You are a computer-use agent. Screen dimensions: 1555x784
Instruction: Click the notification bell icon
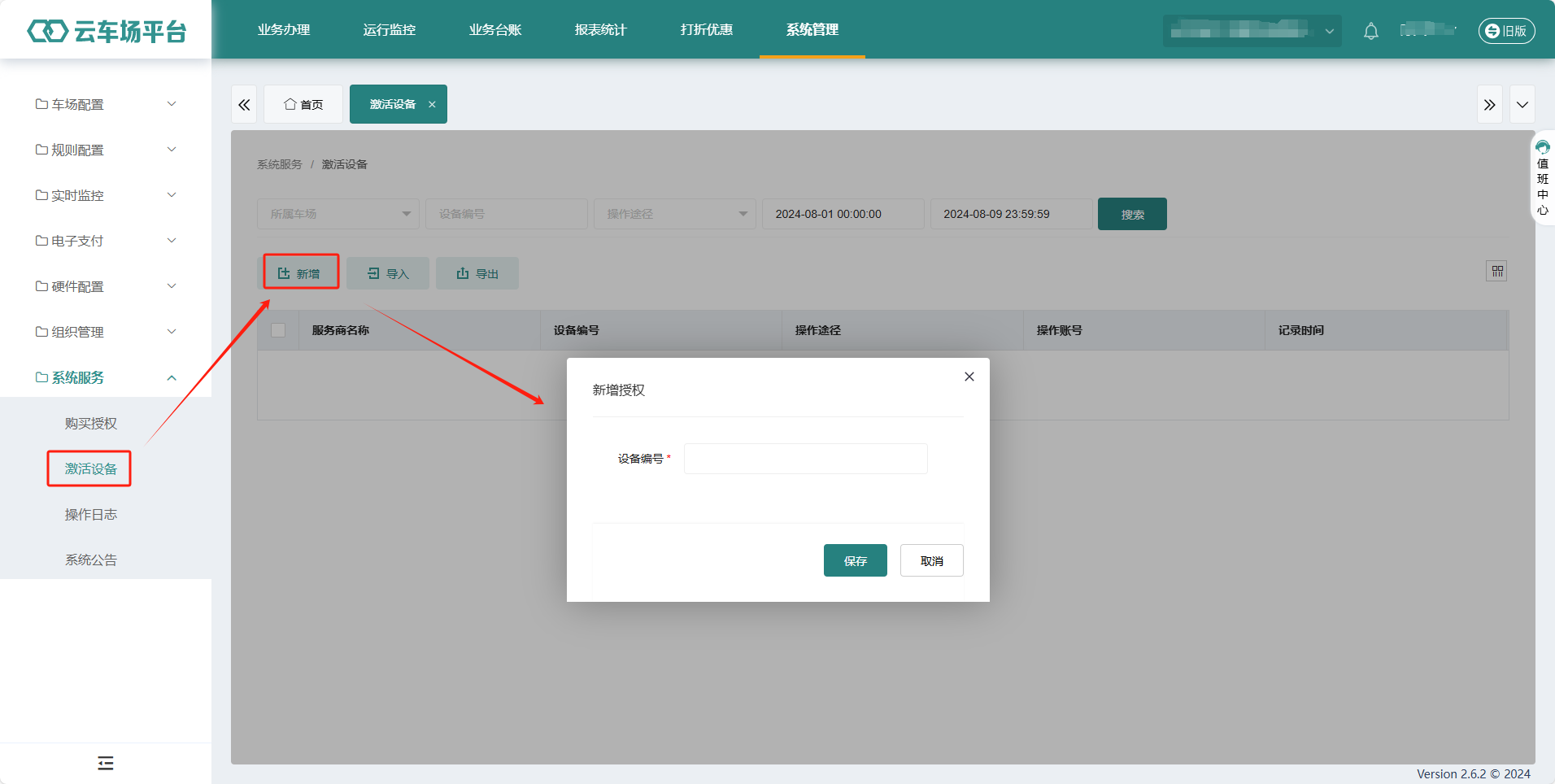click(1371, 31)
